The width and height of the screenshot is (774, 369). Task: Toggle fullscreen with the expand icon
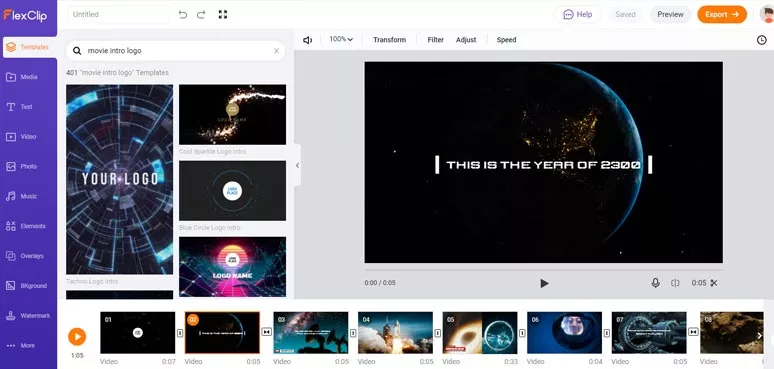(x=223, y=15)
